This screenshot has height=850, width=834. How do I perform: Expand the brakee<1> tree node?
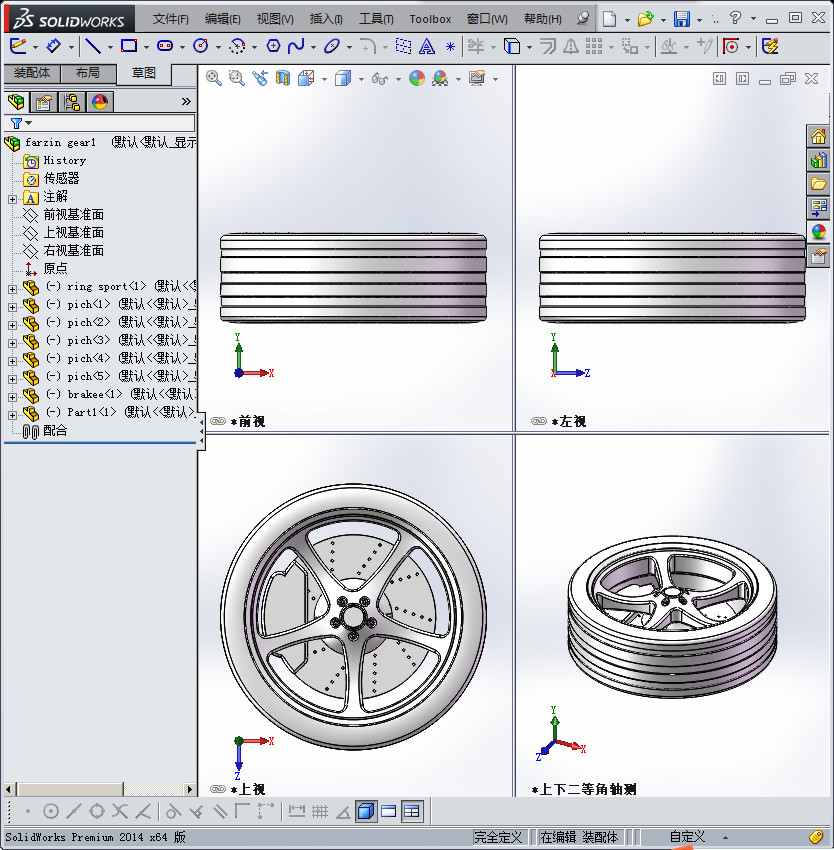[x=12, y=396]
